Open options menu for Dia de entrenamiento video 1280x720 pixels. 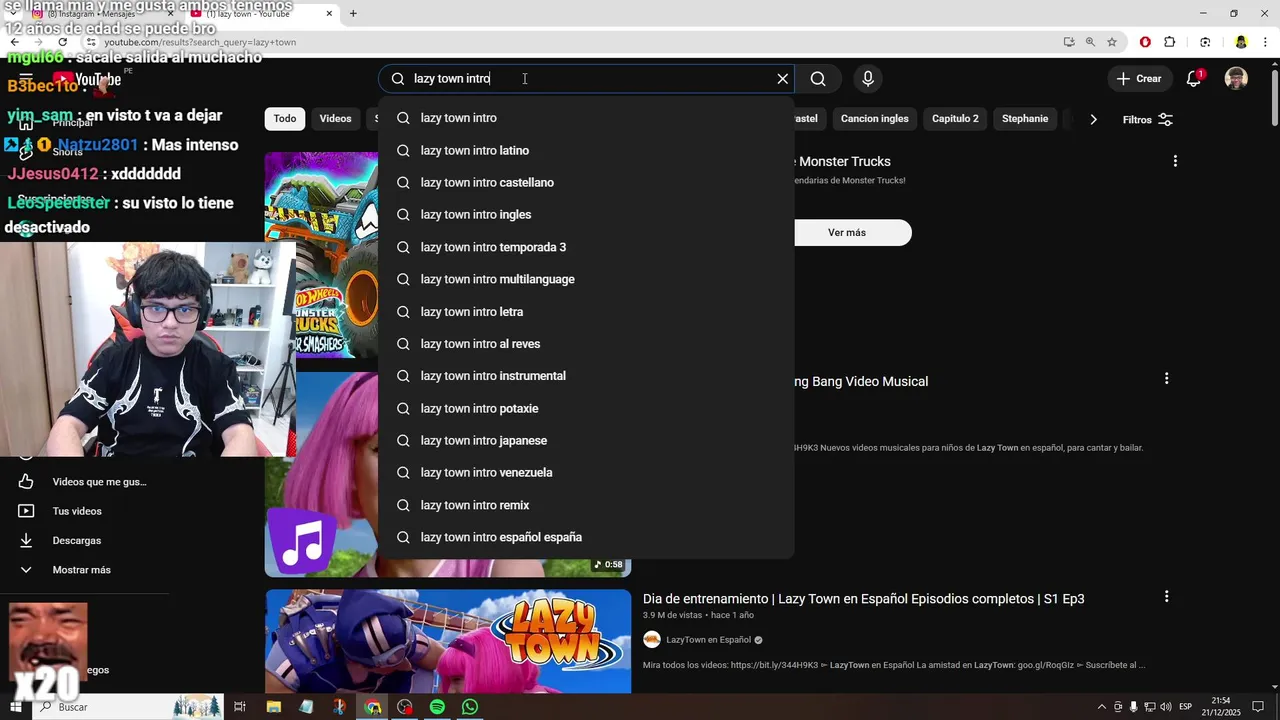click(x=1166, y=597)
